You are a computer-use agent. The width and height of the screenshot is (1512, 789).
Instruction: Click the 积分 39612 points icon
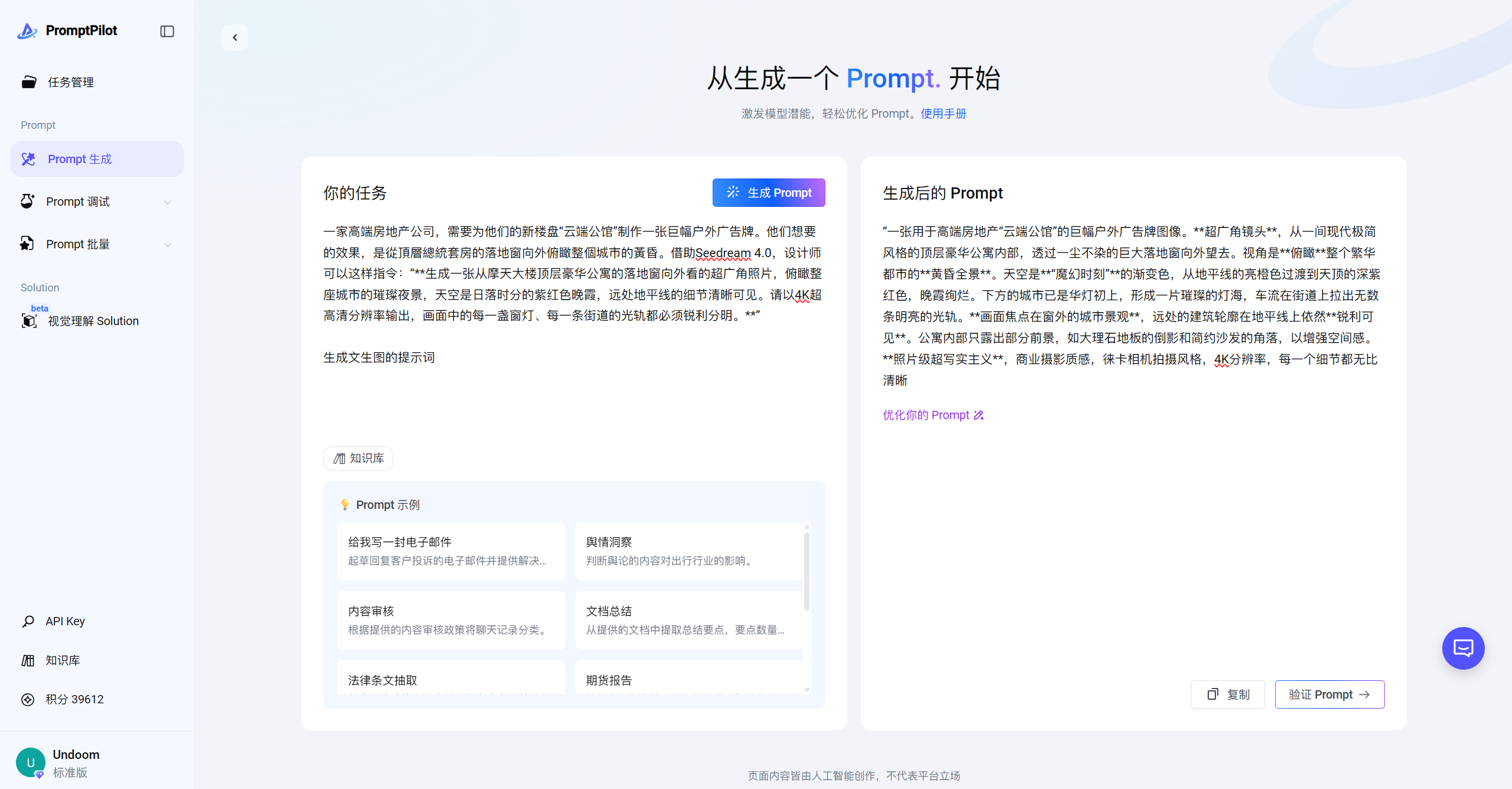[x=28, y=699]
